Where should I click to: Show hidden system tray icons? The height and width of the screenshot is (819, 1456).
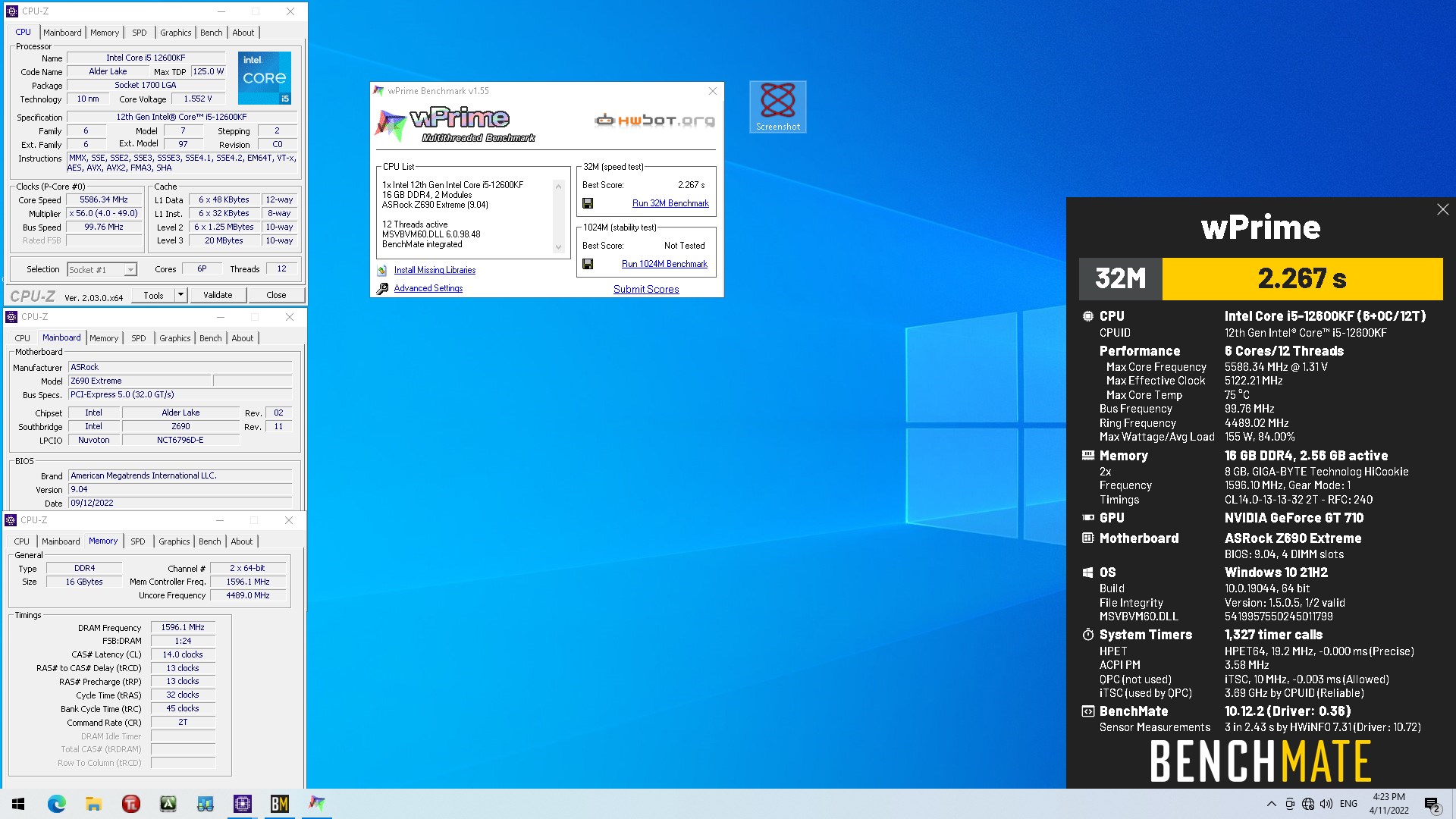pyautogui.click(x=1271, y=804)
